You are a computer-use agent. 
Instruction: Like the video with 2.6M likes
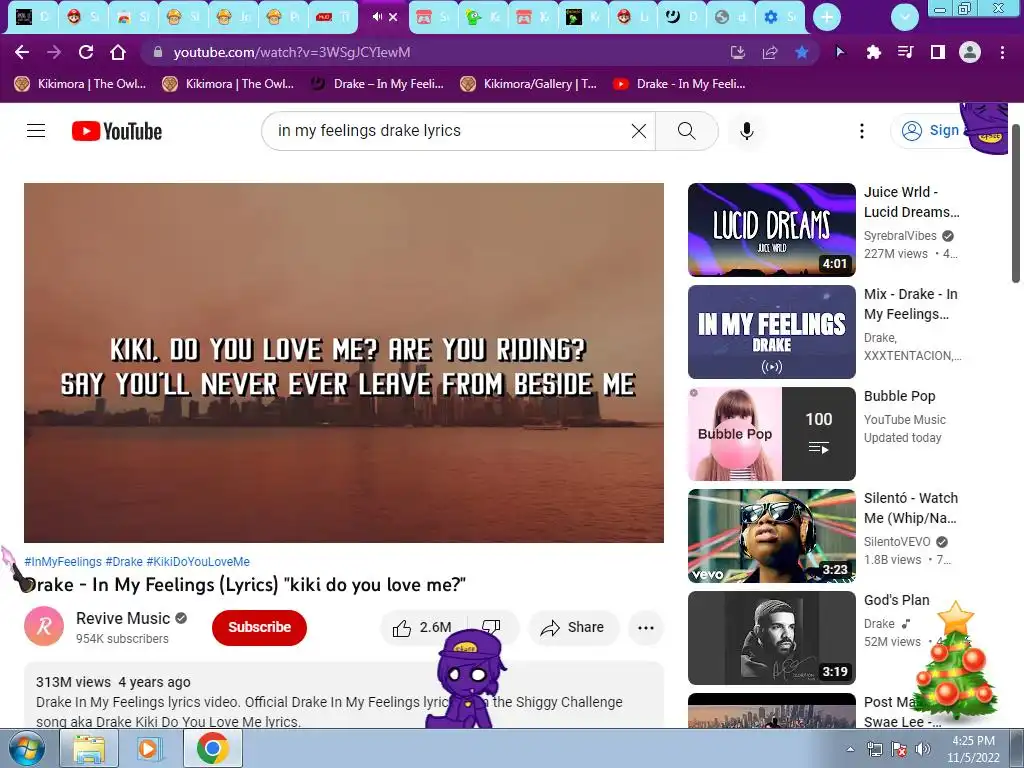tap(423, 628)
